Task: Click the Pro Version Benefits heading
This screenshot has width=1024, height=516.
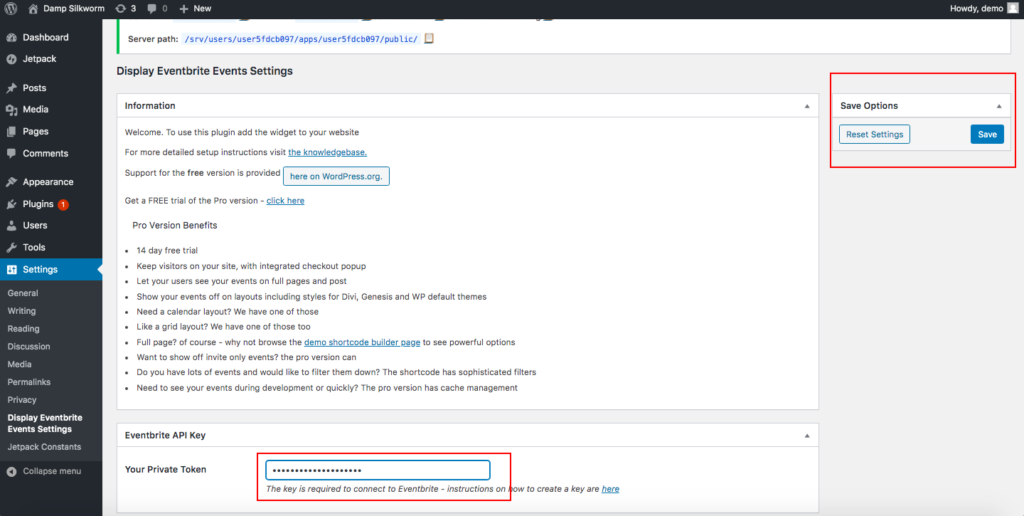Action: point(174,225)
